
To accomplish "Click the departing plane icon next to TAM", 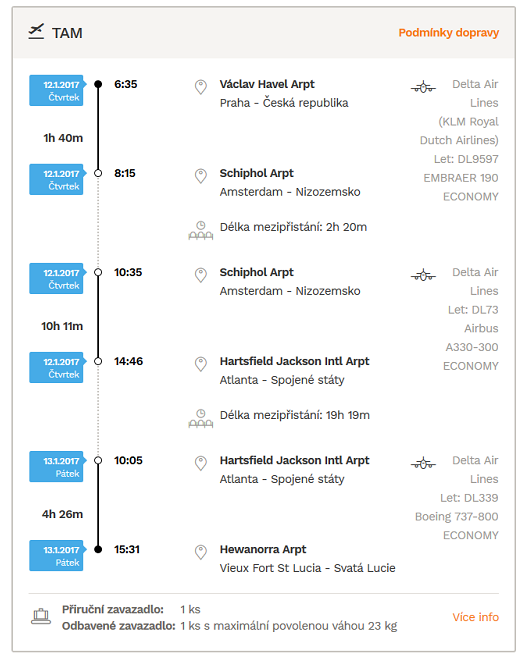I will [x=36, y=32].
